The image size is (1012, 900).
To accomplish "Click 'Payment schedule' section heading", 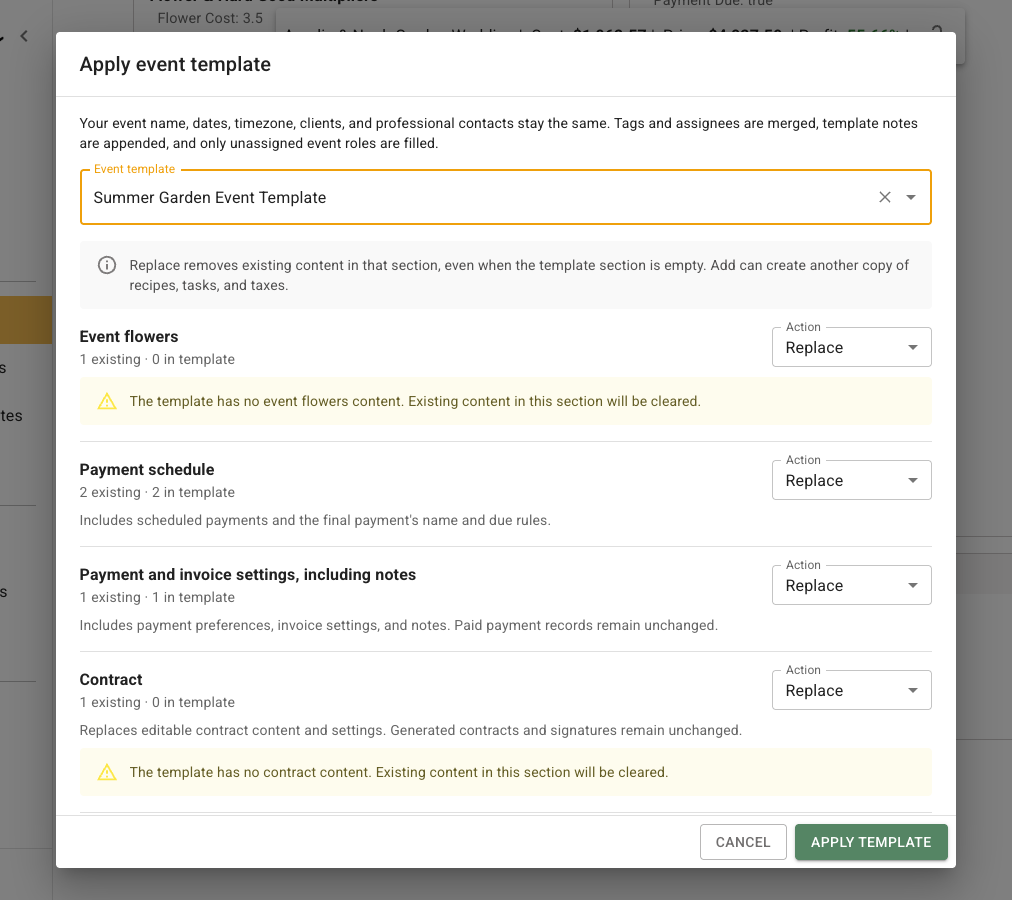I will (147, 469).
